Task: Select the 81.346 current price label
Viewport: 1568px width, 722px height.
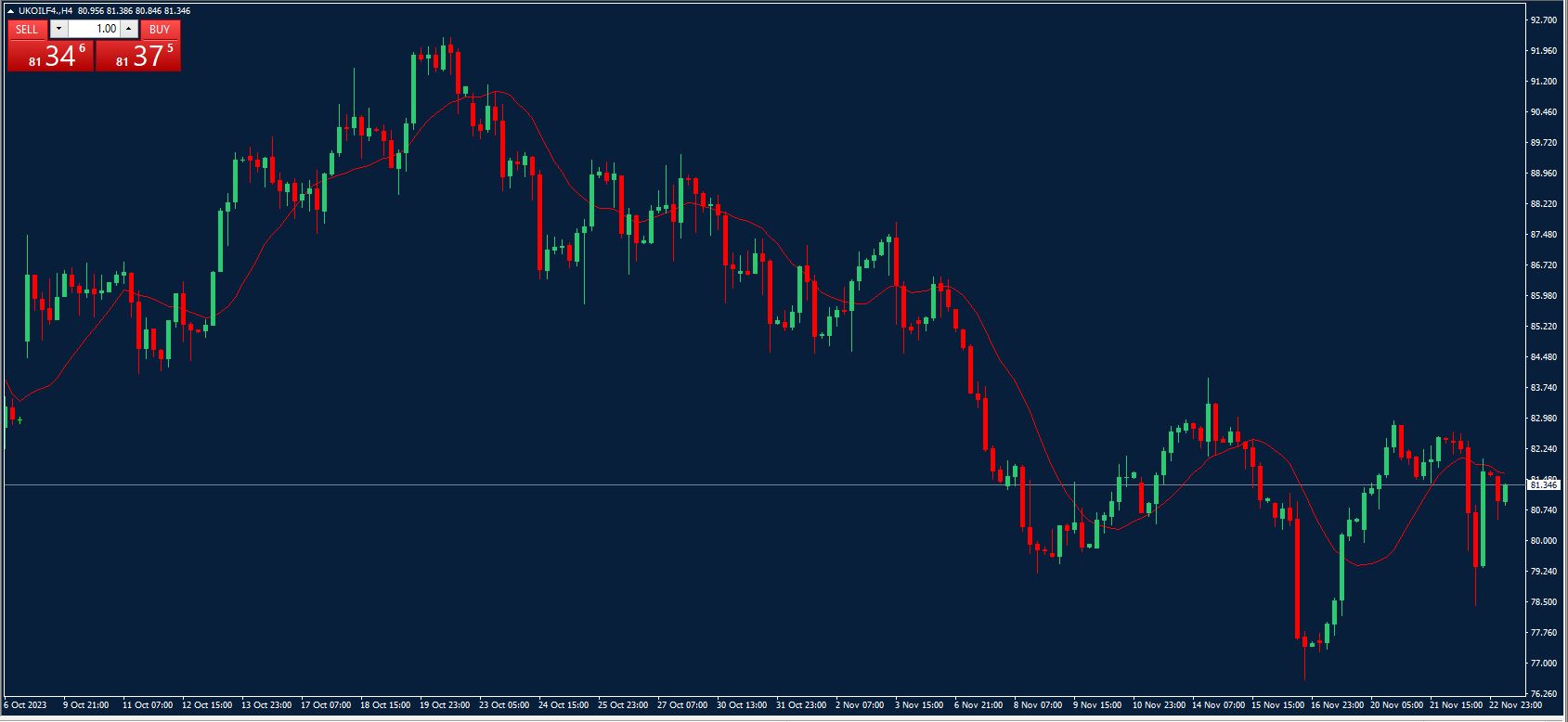Action: coord(1543,485)
